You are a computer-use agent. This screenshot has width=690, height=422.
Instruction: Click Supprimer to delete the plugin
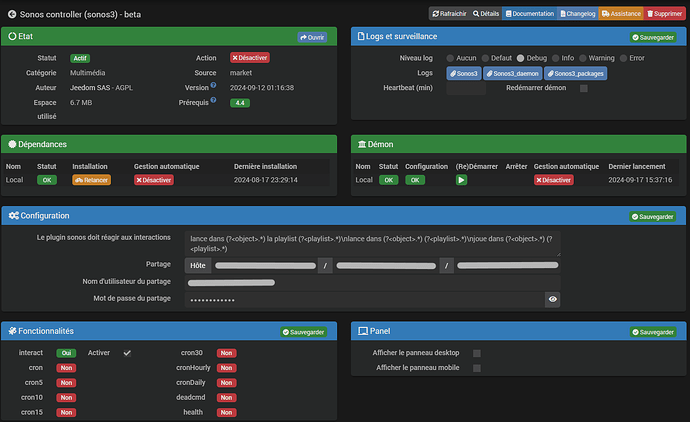point(664,14)
